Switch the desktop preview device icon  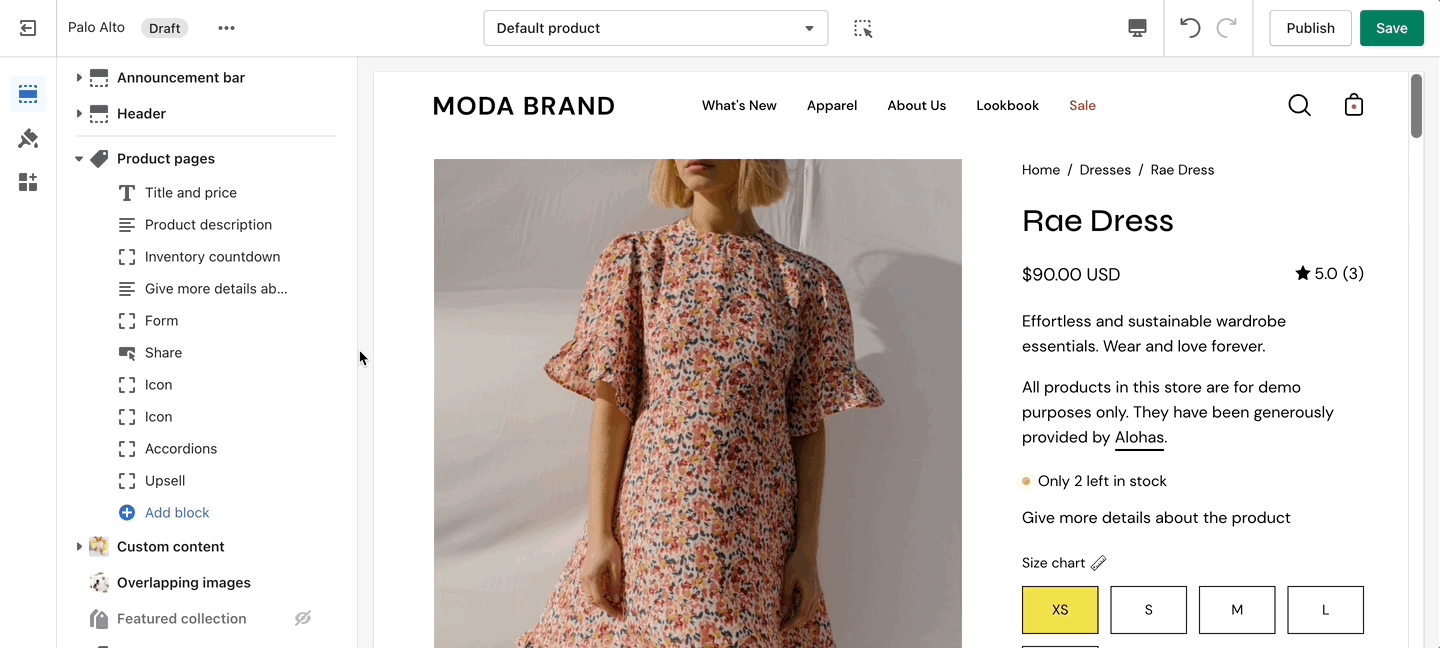1137,28
